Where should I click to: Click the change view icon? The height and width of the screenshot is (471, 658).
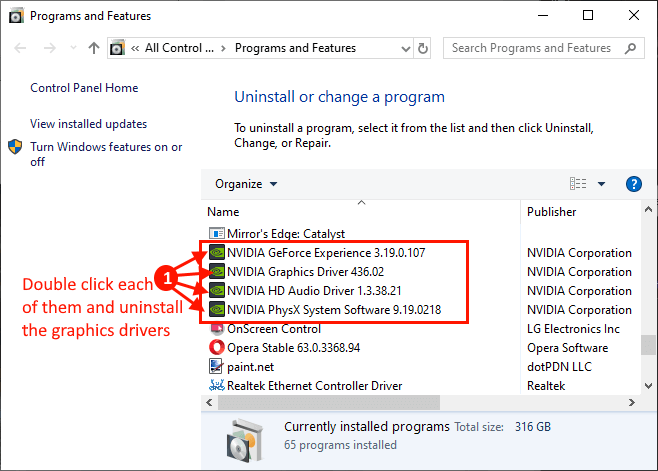click(578, 183)
